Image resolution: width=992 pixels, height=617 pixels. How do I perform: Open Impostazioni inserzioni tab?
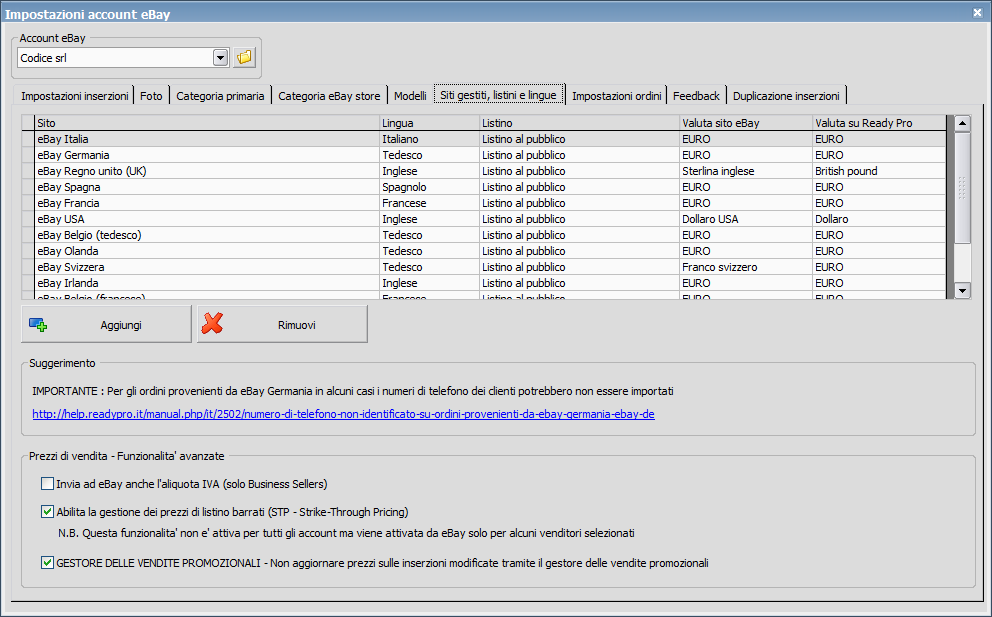74,96
